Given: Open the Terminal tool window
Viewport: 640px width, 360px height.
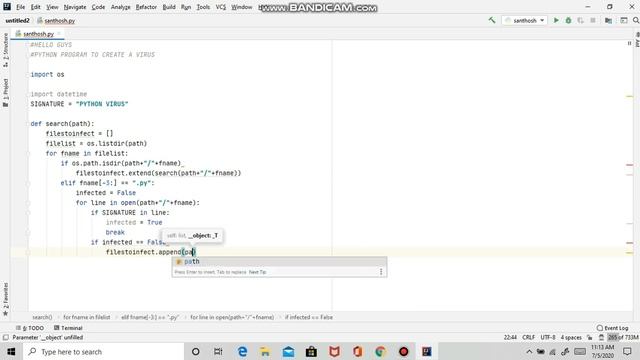Looking at the screenshot, I should coord(68,328).
